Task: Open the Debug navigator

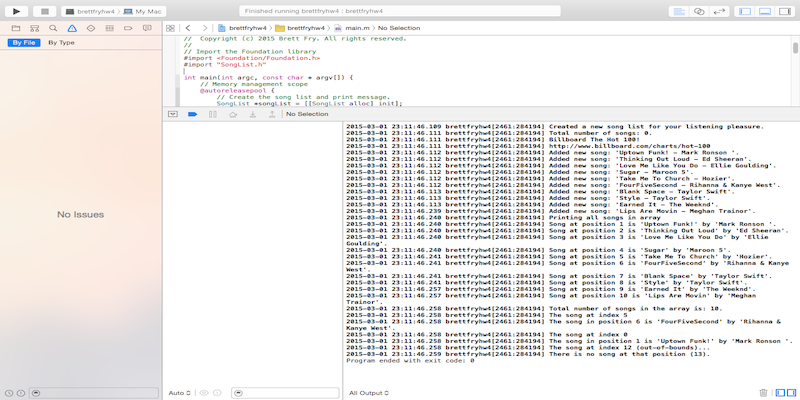Action: point(109,28)
